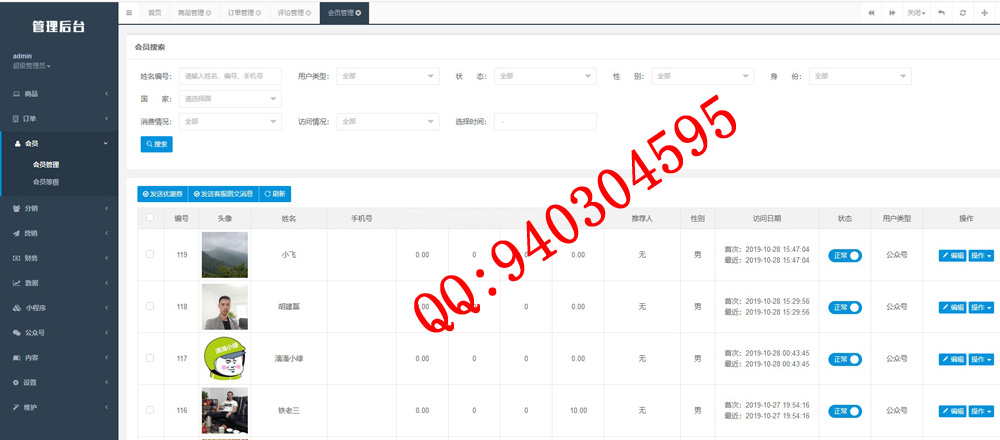Click the refresh icon in top-right toolbar
1000x440 pixels.
[962, 13]
